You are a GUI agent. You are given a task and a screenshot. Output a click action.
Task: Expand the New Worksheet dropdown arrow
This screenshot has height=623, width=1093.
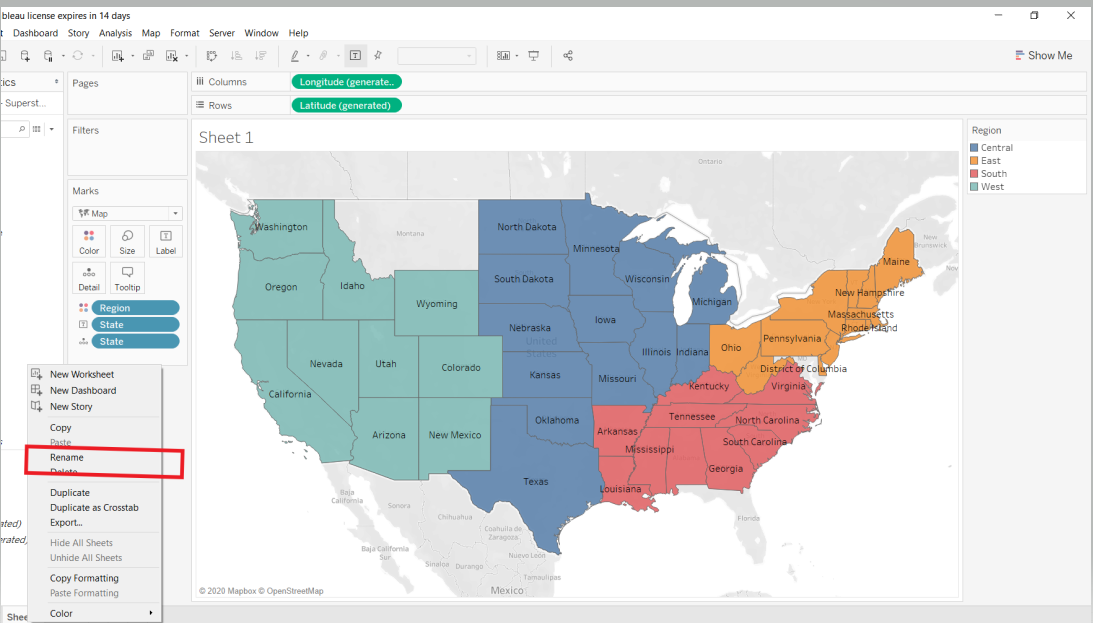132,56
